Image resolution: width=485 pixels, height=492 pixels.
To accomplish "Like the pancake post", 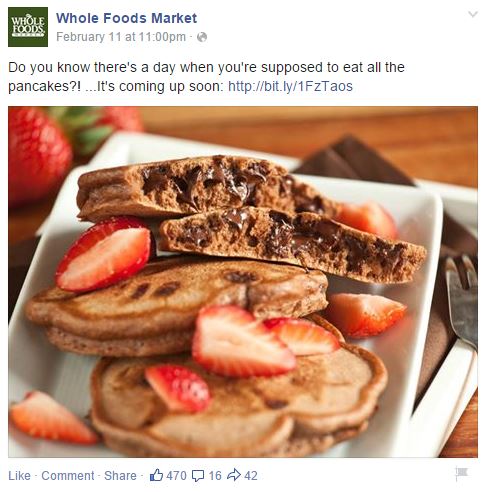I will (x=19, y=475).
